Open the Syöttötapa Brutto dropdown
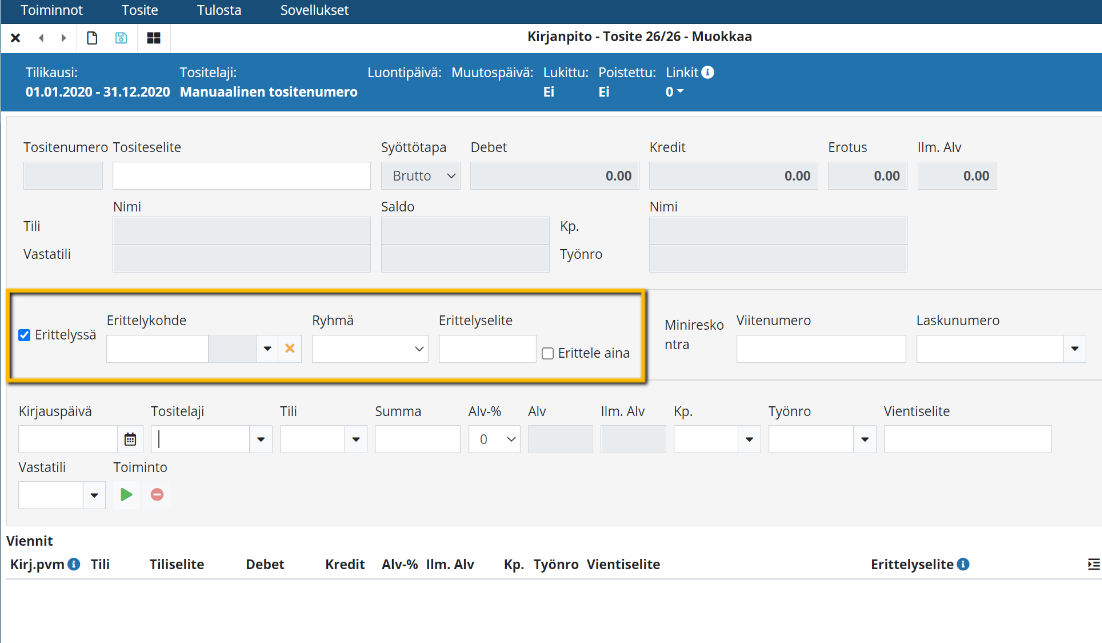Screen dimensions: 1102x643 (x=420, y=176)
